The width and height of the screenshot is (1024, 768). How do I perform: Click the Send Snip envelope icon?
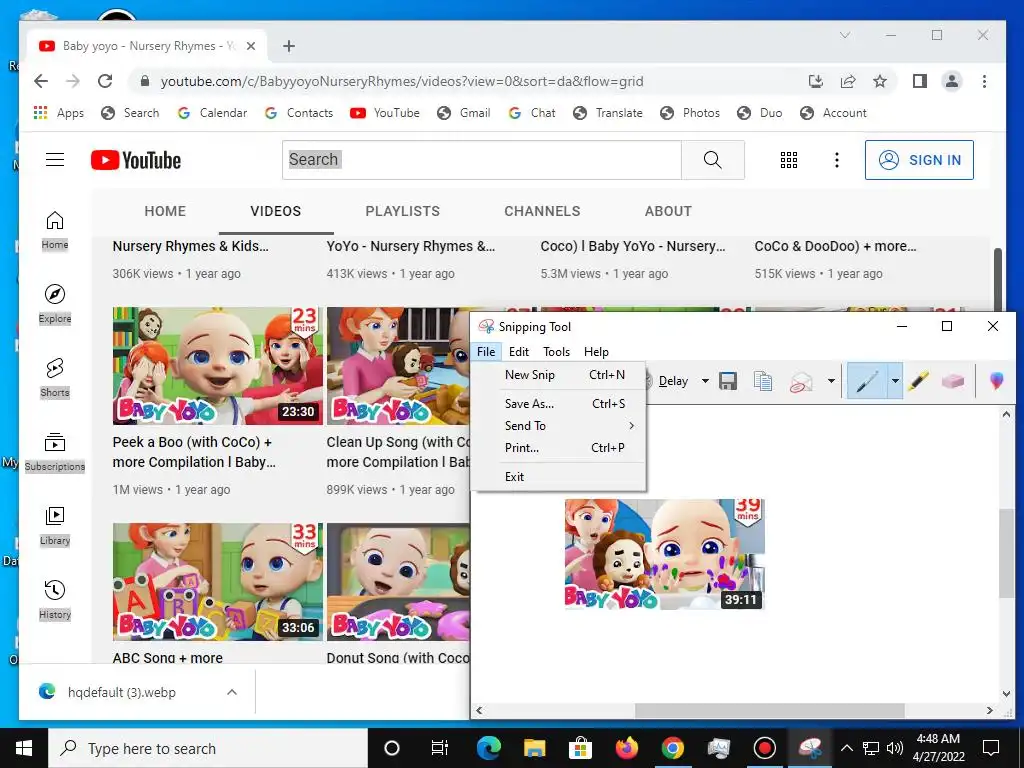(801, 381)
